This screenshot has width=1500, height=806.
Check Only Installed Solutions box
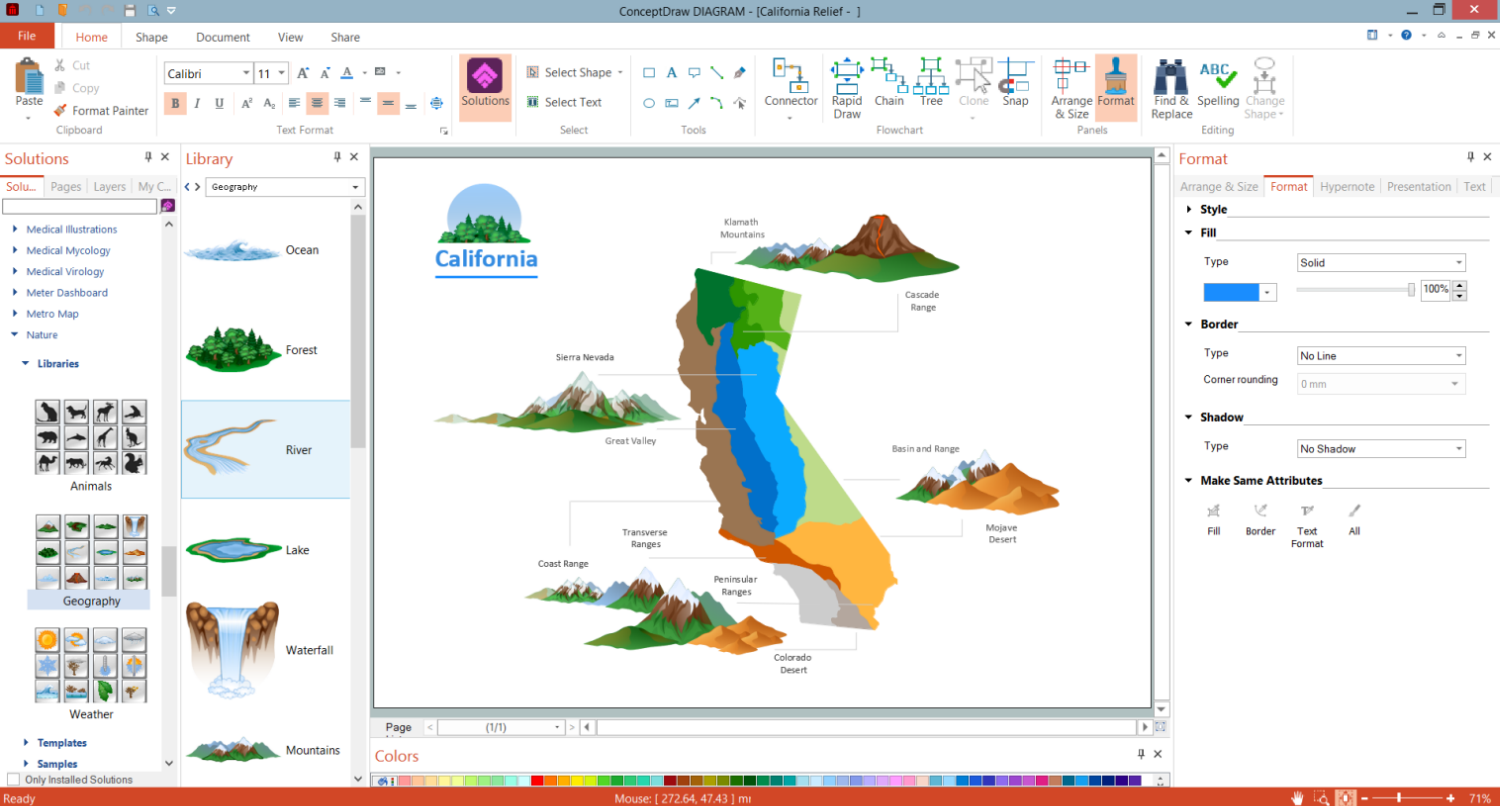(13, 780)
